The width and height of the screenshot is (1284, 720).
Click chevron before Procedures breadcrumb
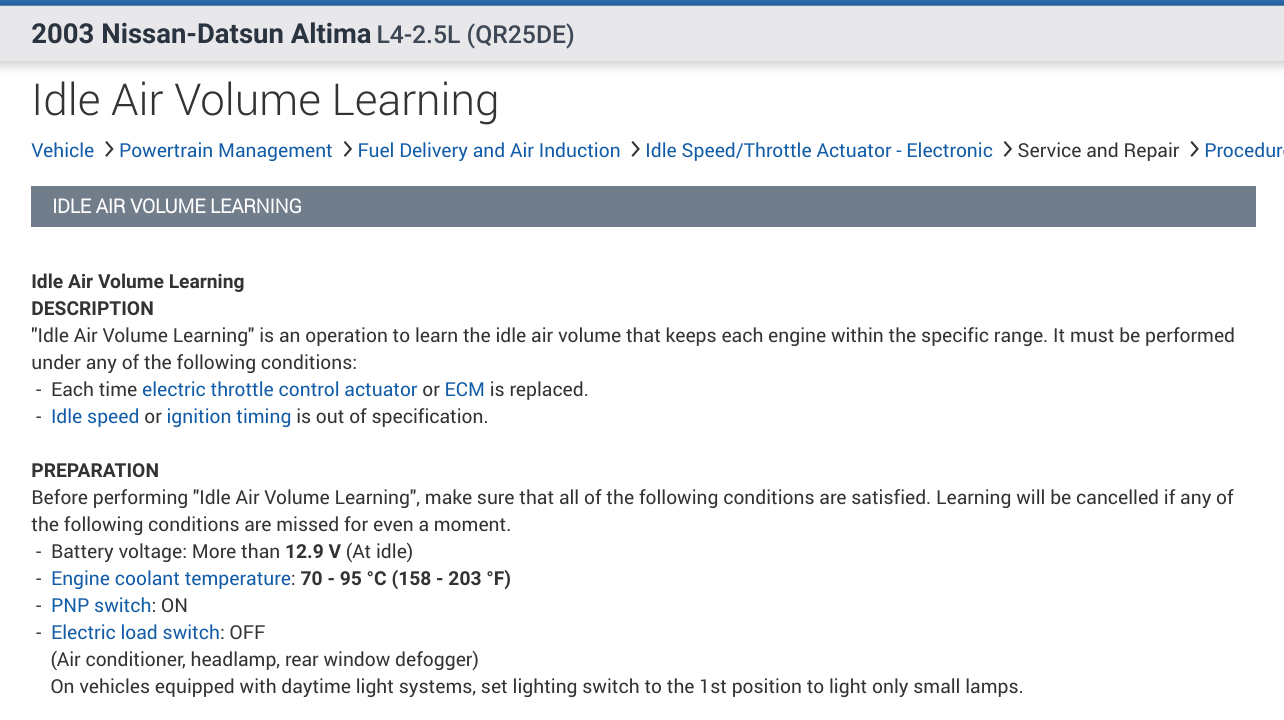[x=1193, y=150]
